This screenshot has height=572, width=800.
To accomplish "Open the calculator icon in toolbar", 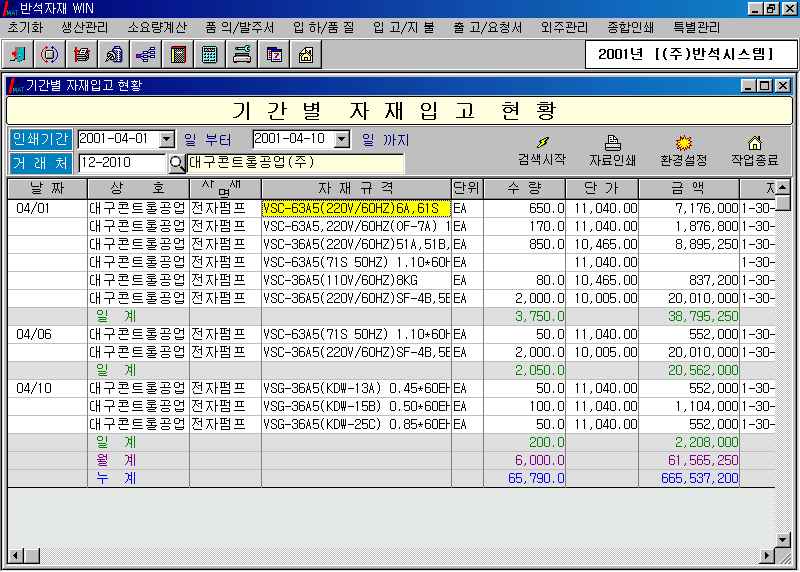I will (x=210, y=54).
